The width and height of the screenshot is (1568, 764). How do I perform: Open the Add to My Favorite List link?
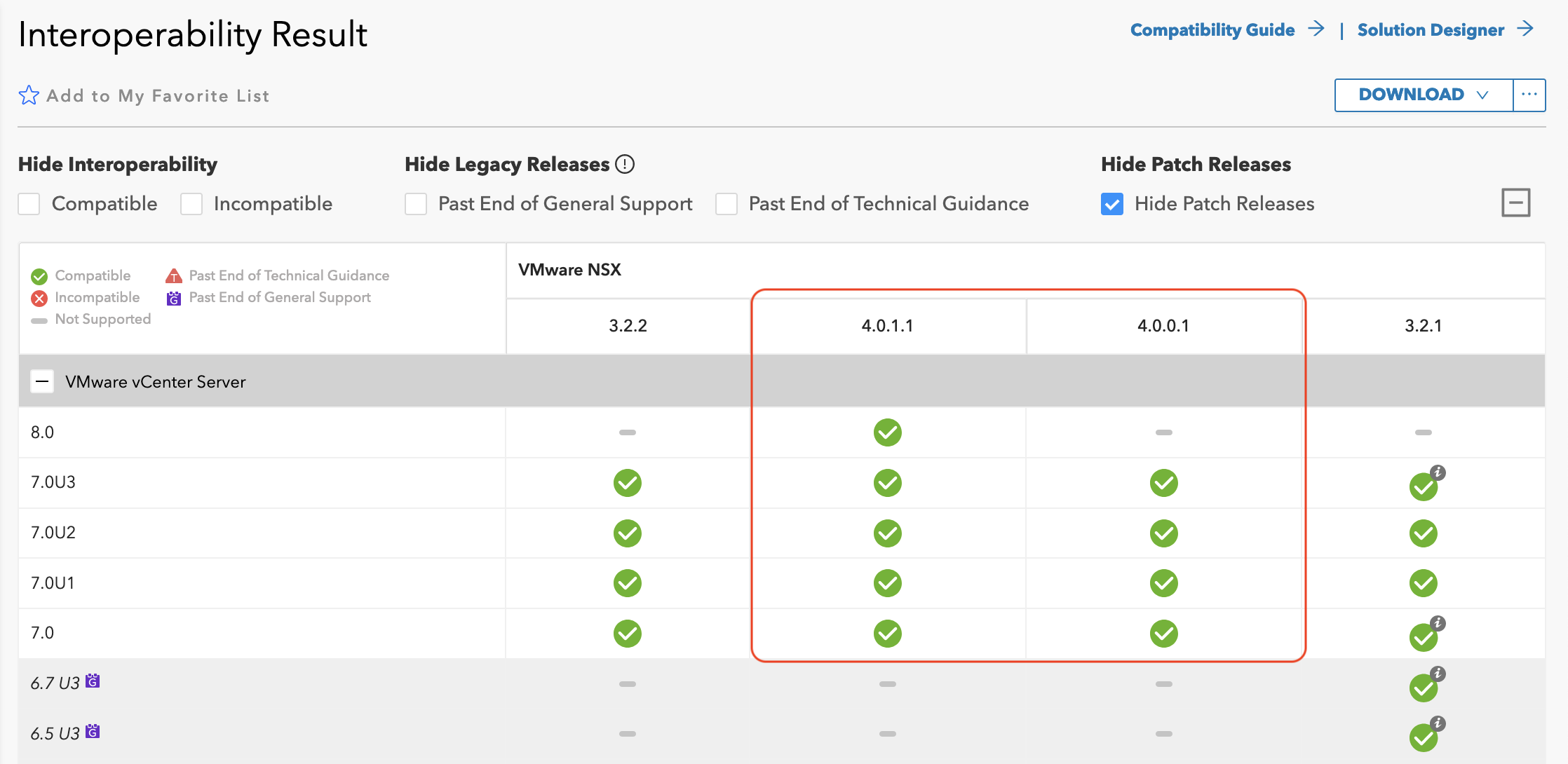click(x=158, y=96)
